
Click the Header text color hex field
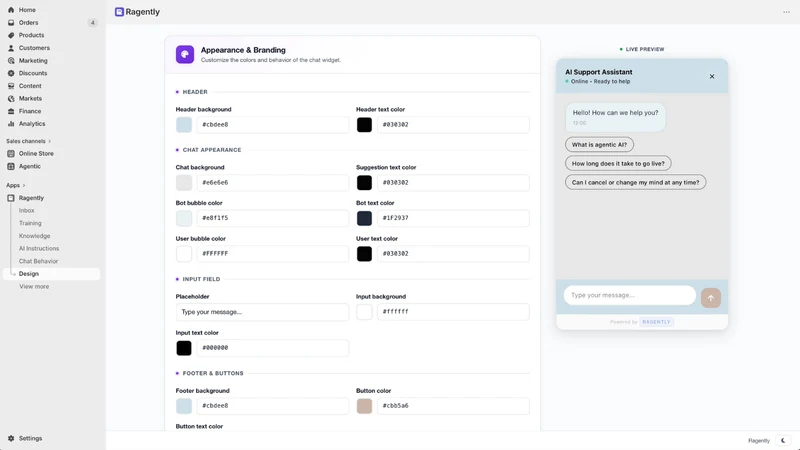(453, 124)
